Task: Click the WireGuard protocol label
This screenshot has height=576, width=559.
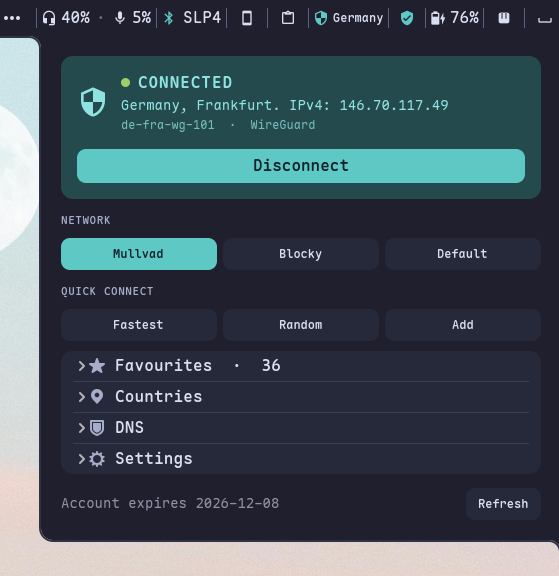Action: pyautogui.click(x=283, y=125)
